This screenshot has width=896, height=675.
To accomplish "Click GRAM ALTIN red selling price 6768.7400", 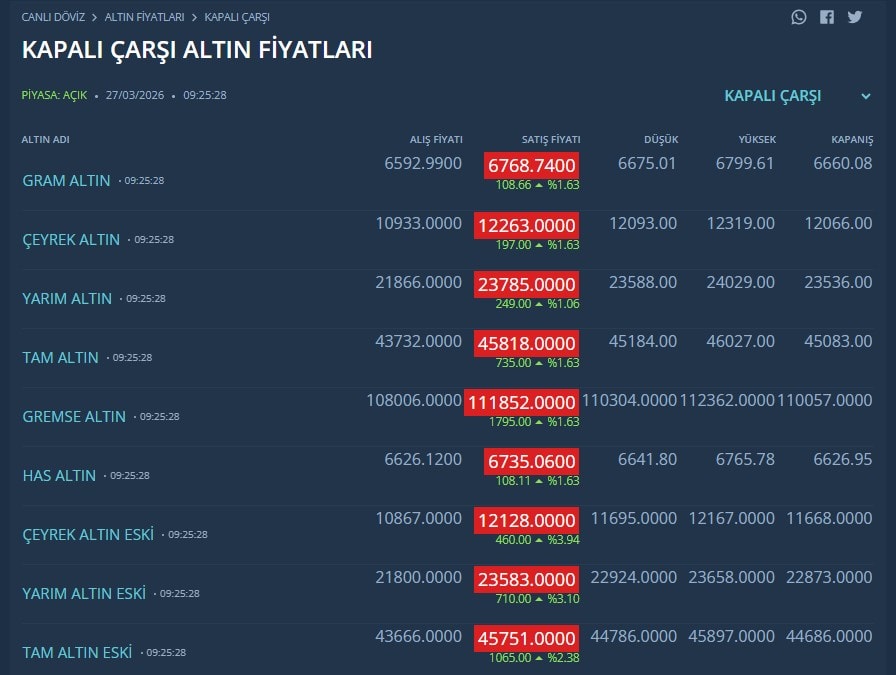I will tap(531, 166).
